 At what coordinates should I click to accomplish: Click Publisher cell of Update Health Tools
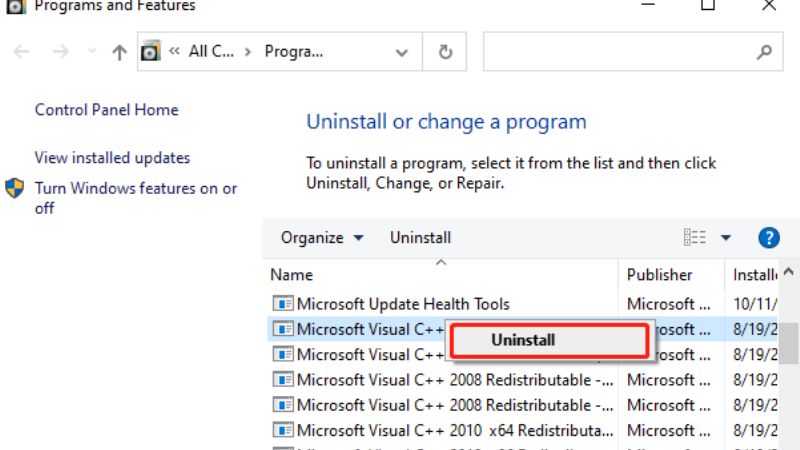click(668, 304)
